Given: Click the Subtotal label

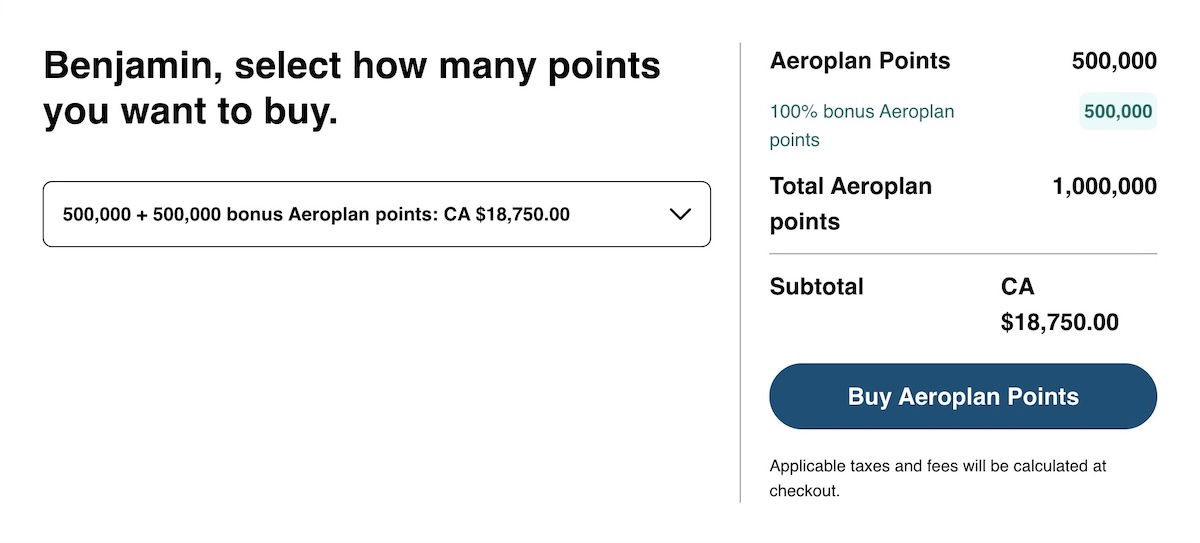Looking at the screenshot, I should click(816, 287).
